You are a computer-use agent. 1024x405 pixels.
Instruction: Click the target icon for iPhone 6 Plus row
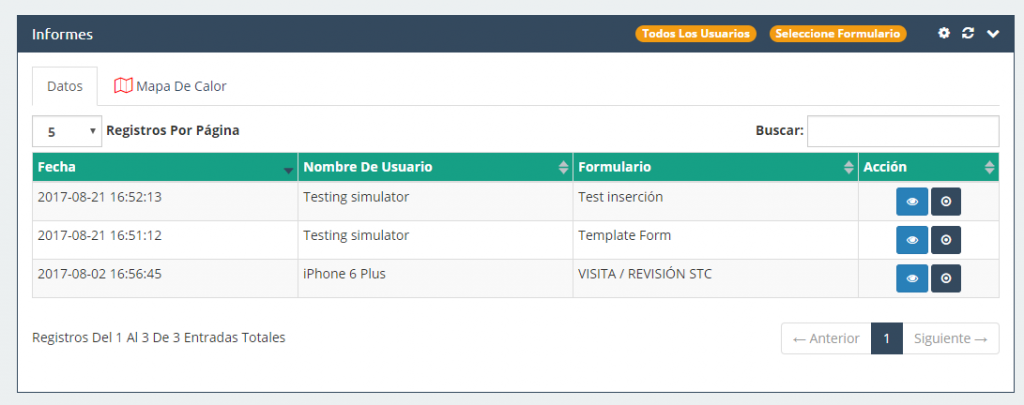pyautogui.click(x=946, y=279)
